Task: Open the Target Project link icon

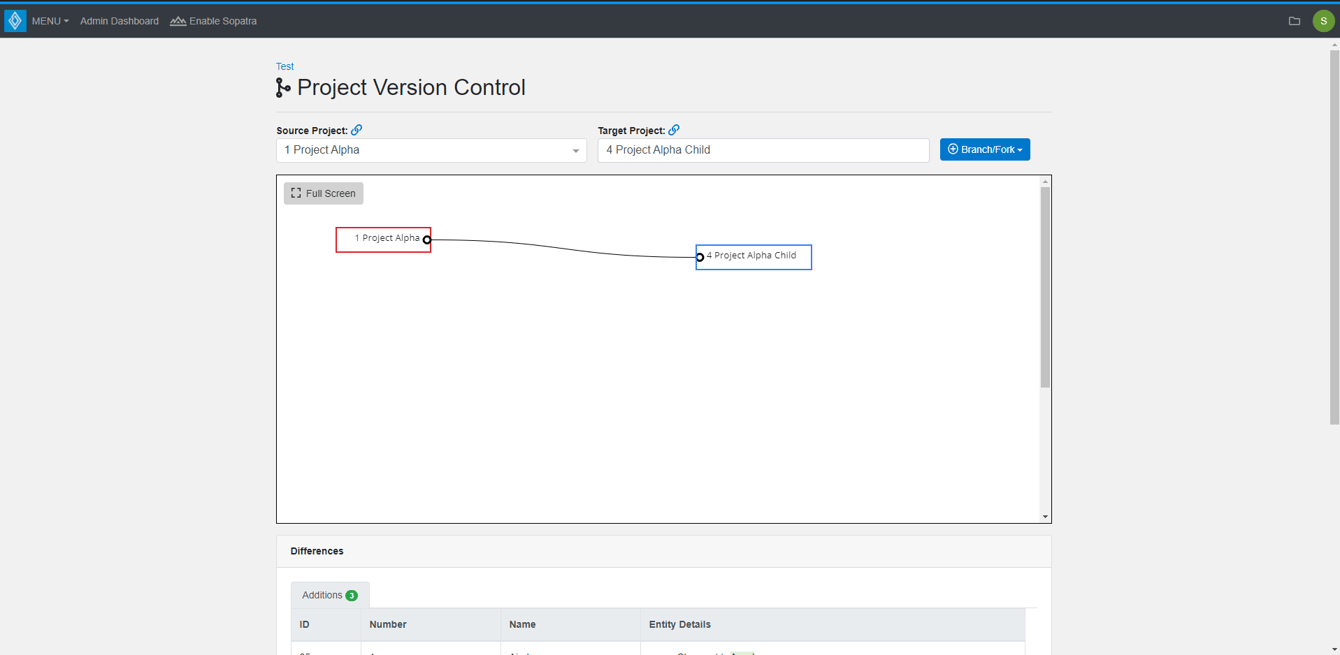Action: coord(674,130)
